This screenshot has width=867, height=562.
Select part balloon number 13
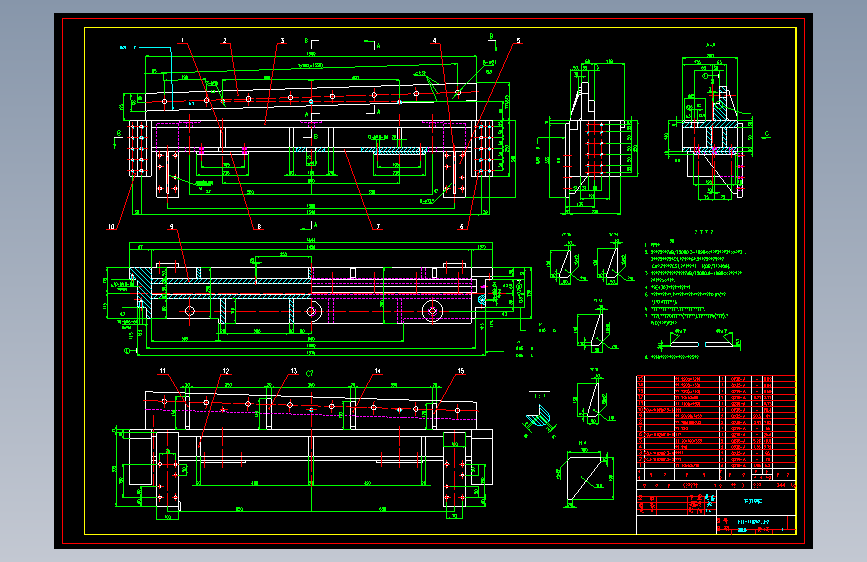point(294,371)
